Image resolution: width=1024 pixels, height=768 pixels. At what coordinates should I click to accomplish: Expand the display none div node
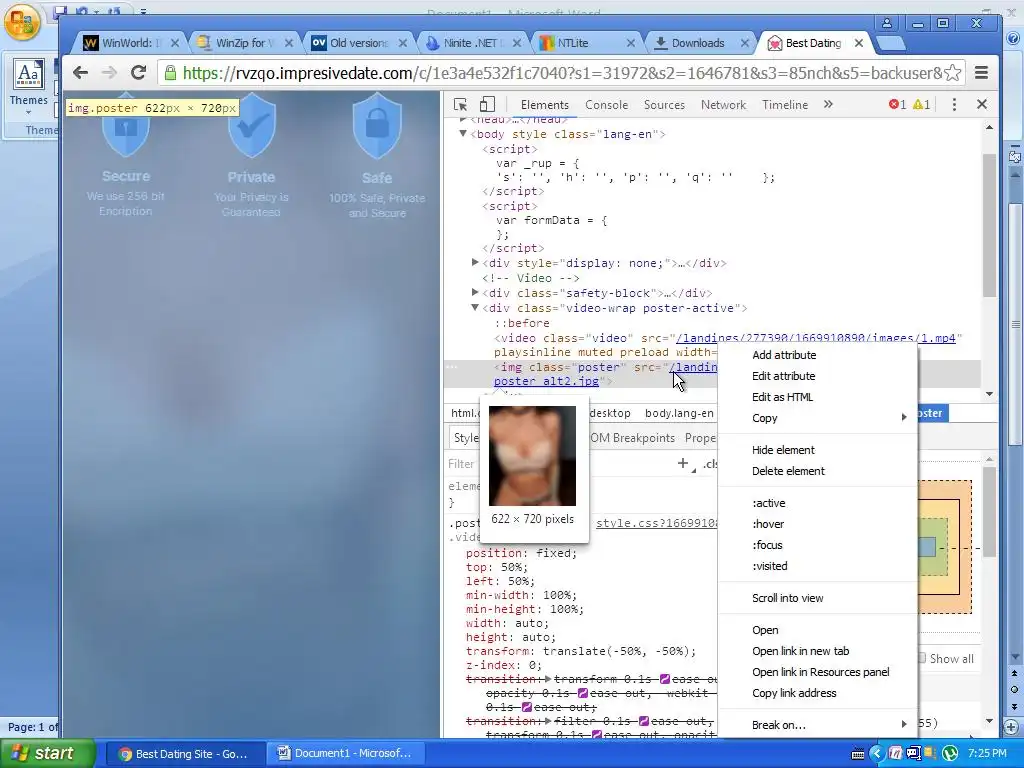click(x=475, y=263)
